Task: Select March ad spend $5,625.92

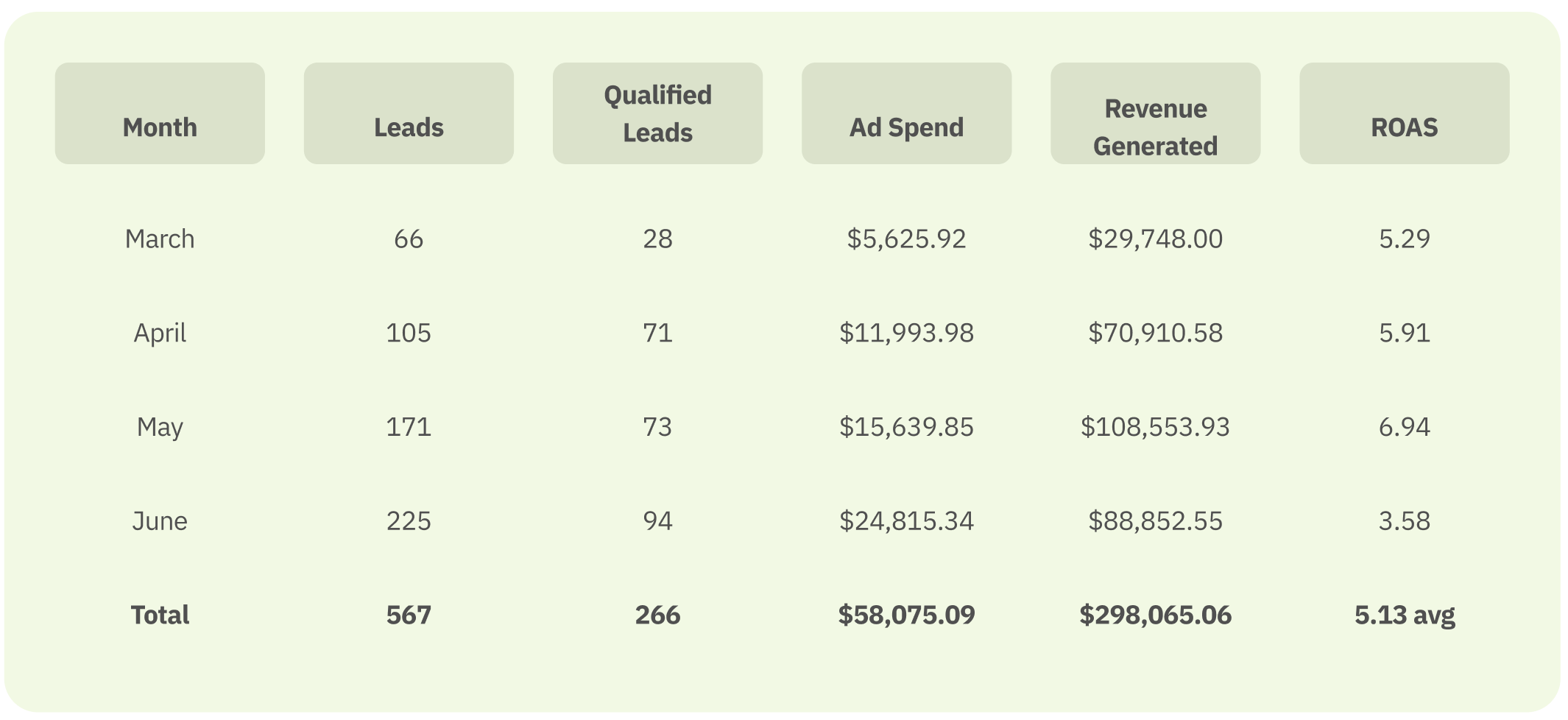Action: [906, 239]
